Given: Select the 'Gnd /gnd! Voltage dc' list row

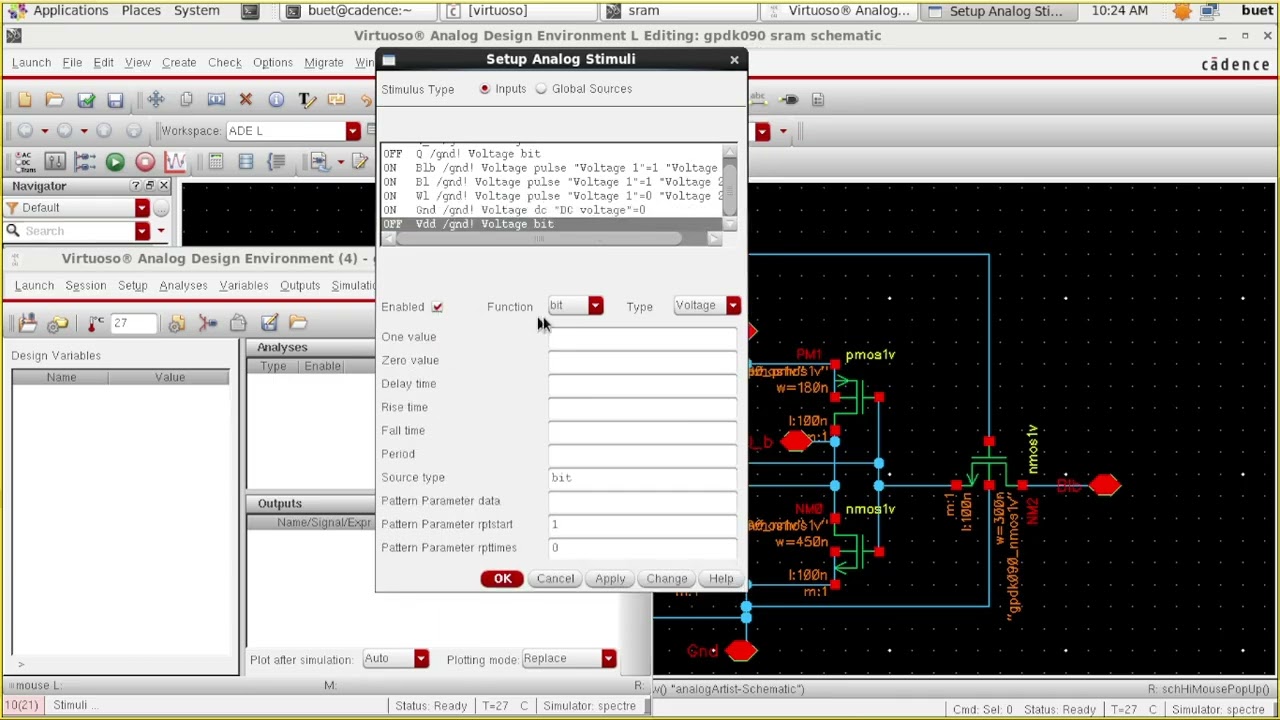Looking at the screenshot, I should 551,210.
